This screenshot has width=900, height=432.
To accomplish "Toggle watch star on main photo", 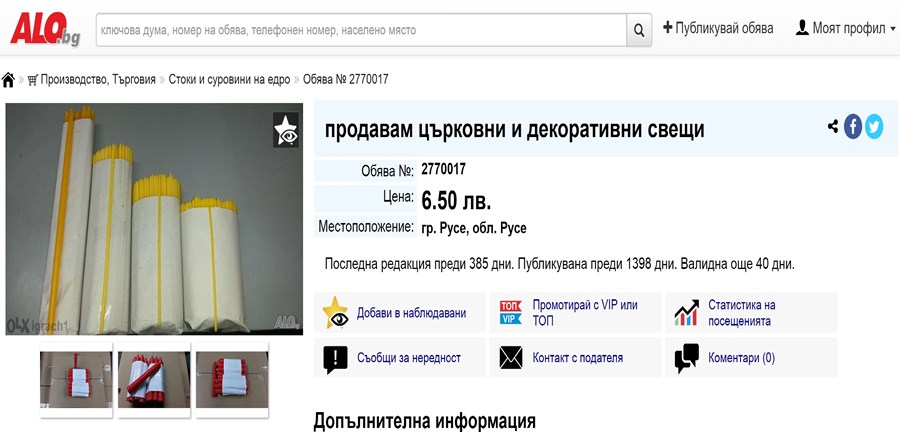I will pyautogui.click(x=286, y=130).
